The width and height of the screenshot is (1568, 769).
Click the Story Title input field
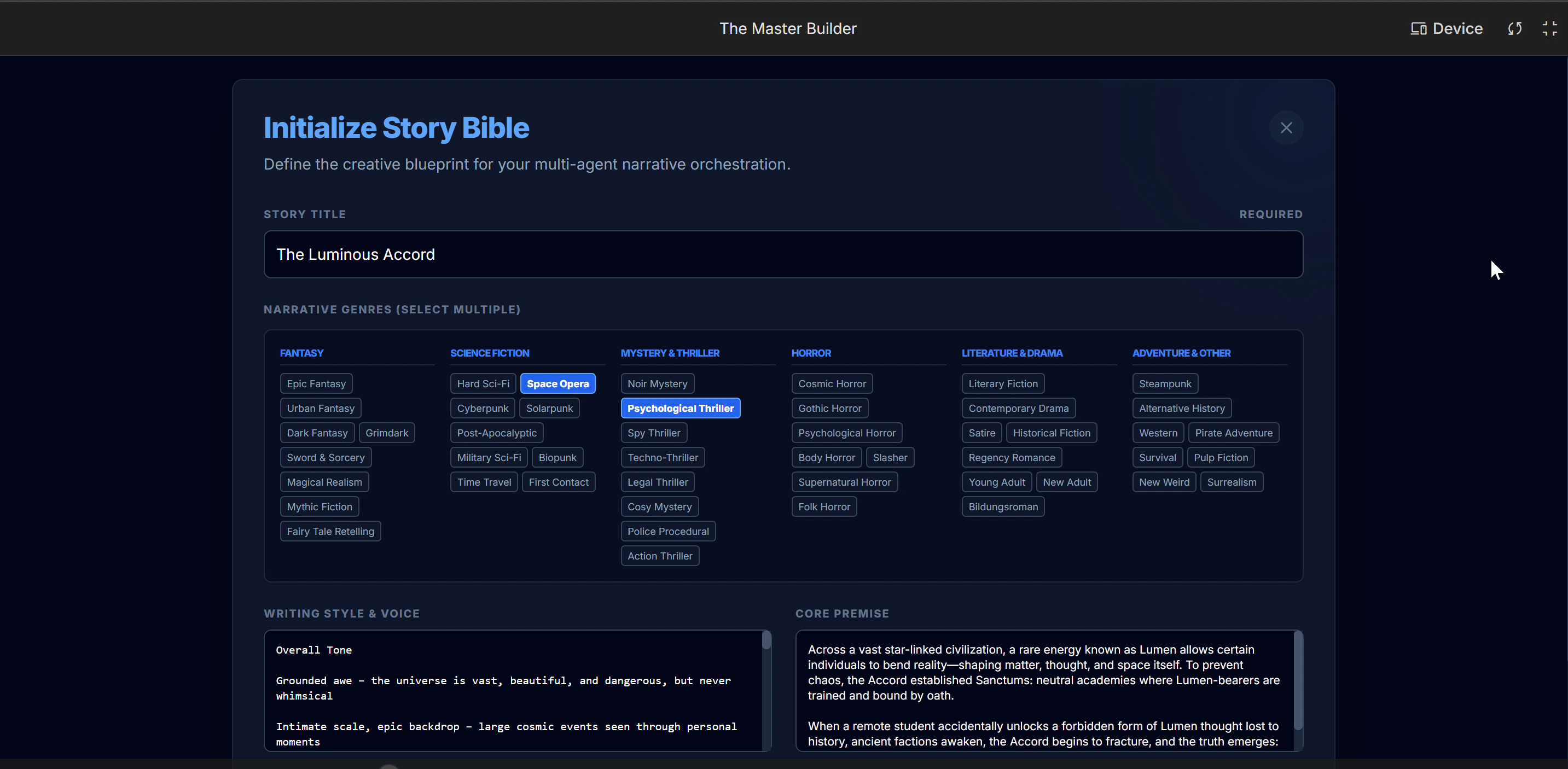coord(783,254)
